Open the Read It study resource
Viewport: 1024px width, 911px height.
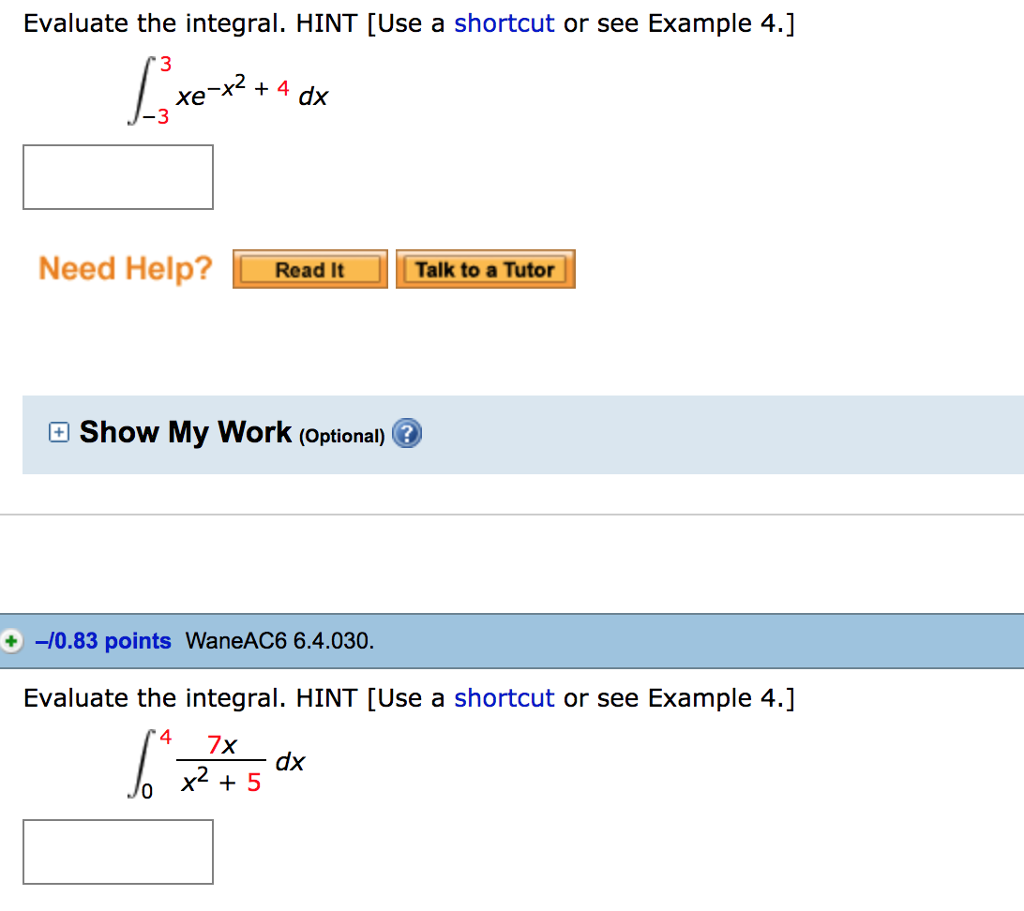click(309, 269)
